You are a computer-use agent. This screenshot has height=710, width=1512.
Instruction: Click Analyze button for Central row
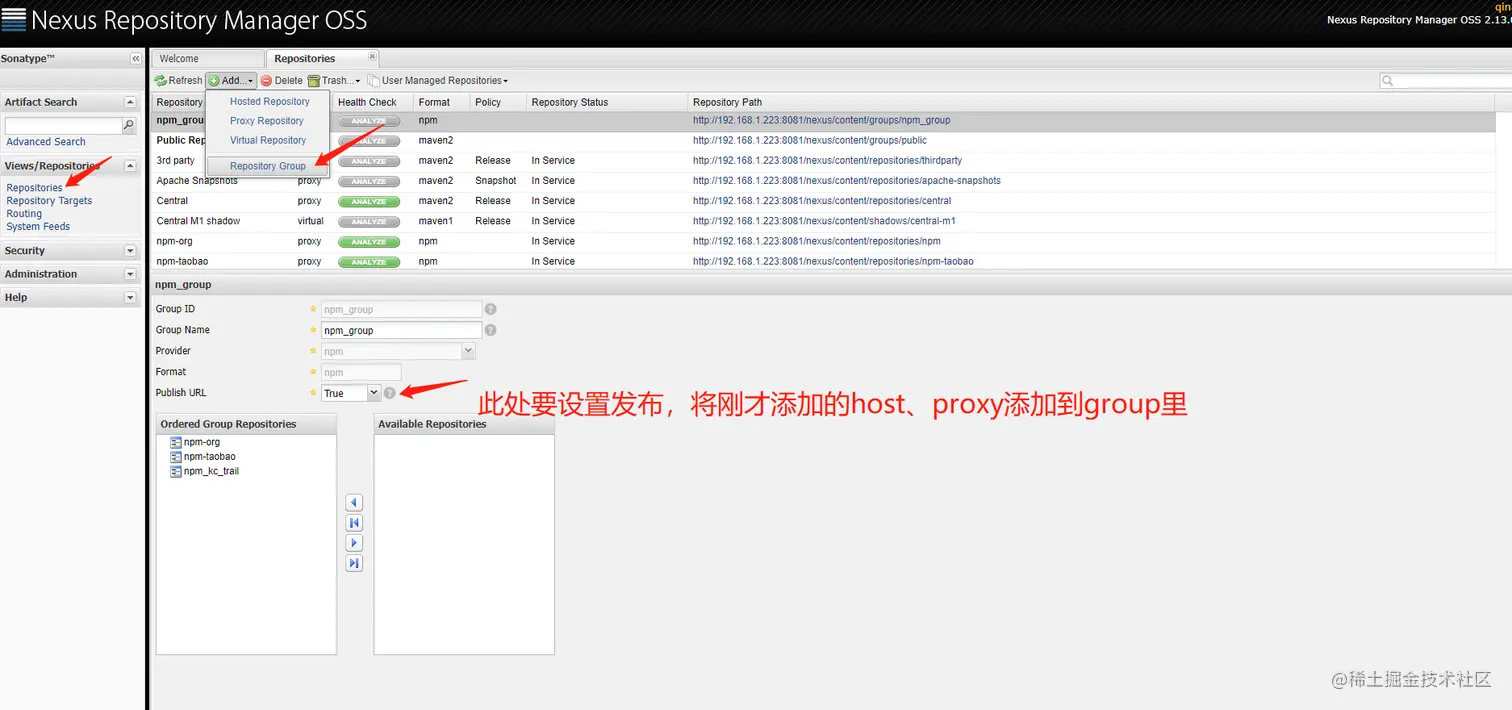click(369, 201)
